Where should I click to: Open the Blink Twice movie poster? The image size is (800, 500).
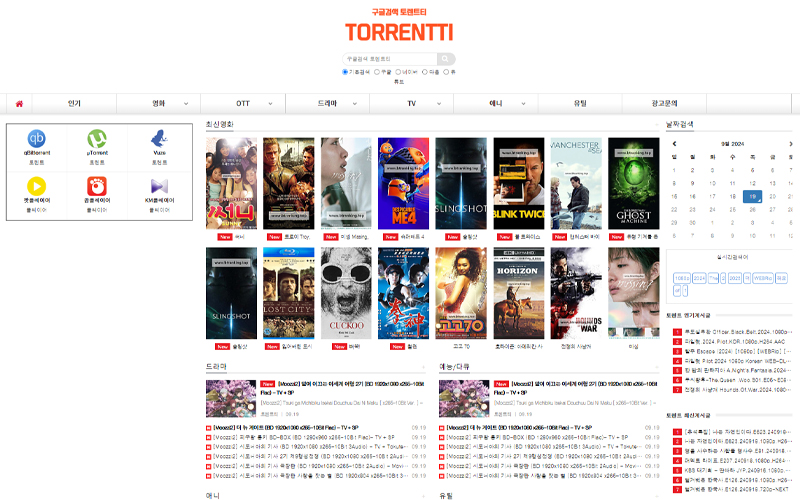(x=519, y=183)
